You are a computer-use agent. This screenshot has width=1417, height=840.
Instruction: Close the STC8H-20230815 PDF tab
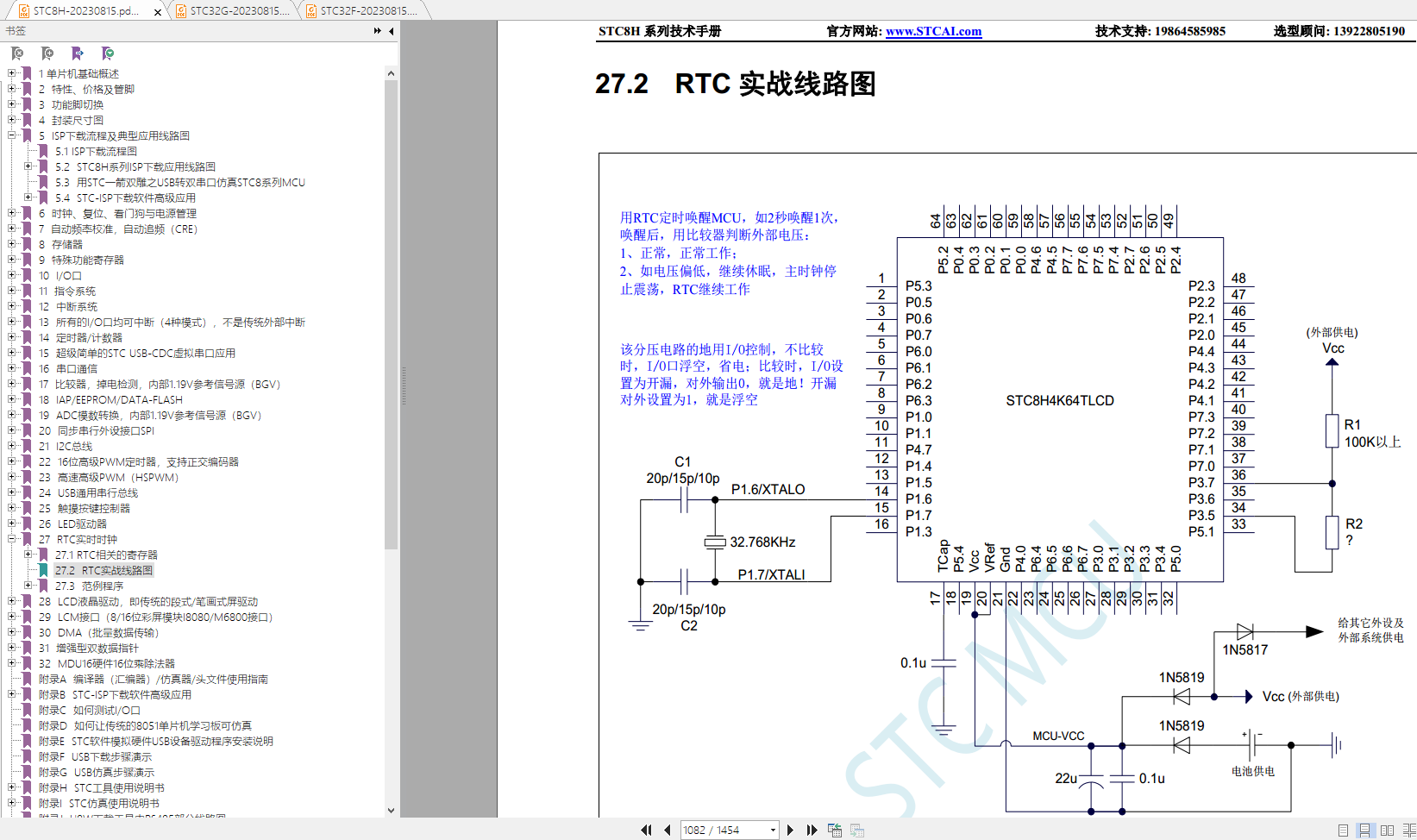(158, 11)
